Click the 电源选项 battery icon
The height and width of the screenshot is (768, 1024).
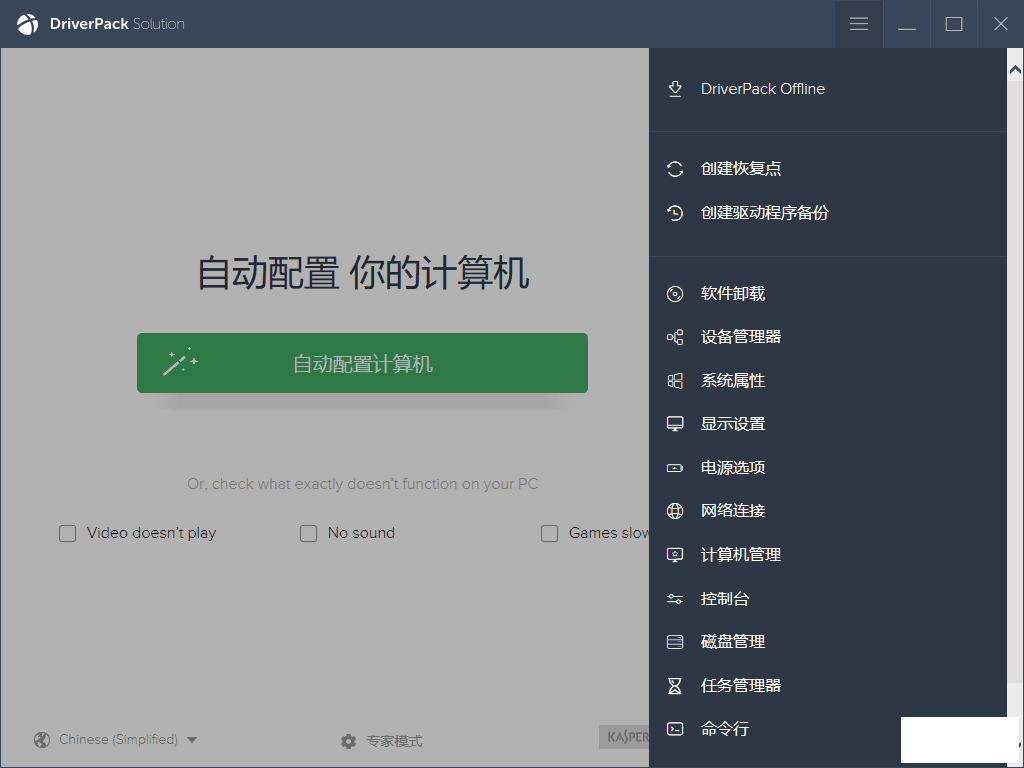[x=675, y=468]
